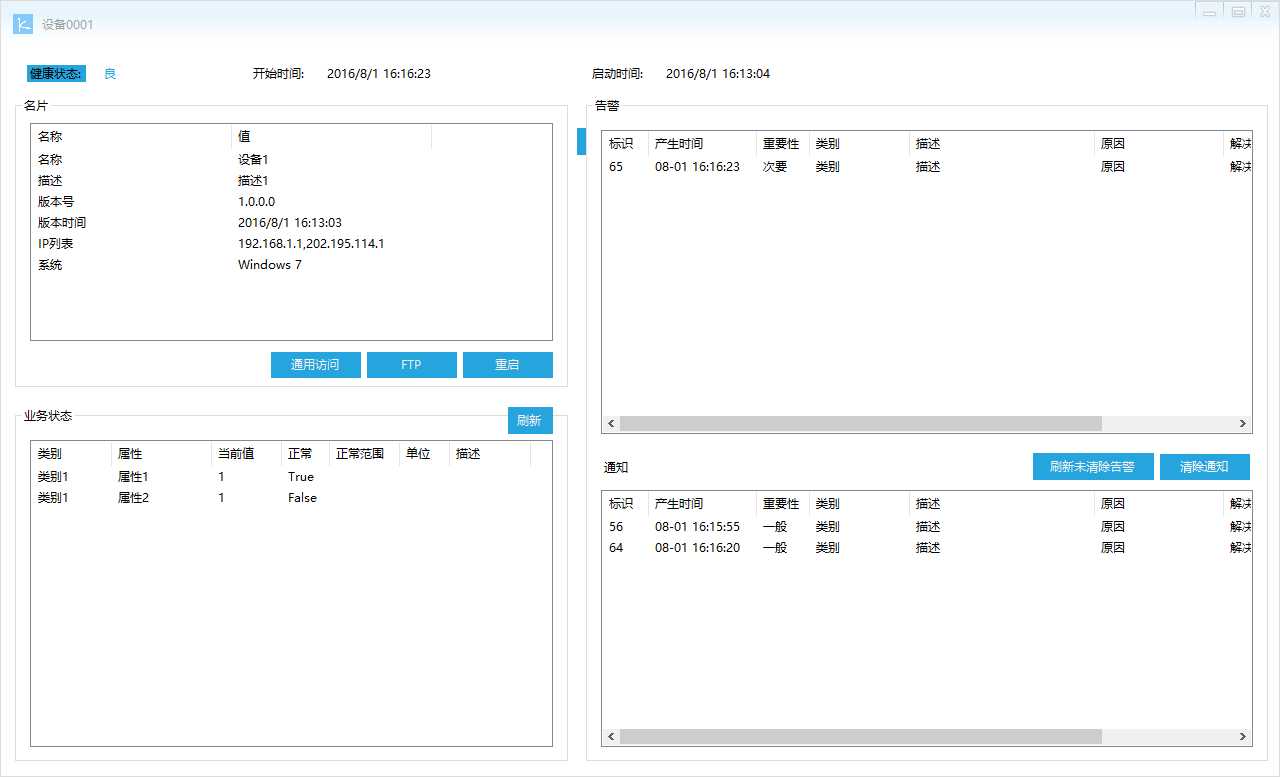
Task: Open the FTP button
Action: 411,365
